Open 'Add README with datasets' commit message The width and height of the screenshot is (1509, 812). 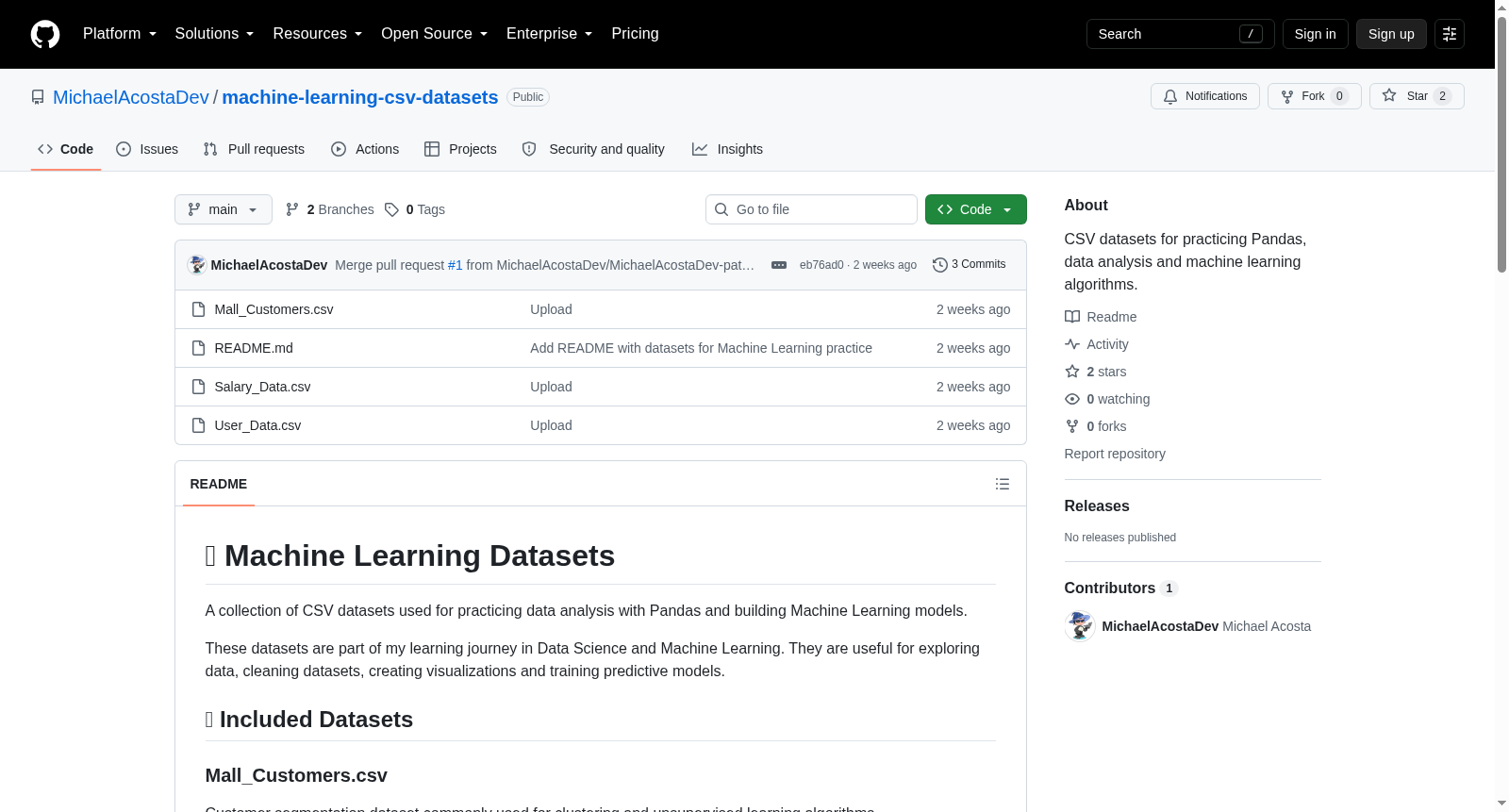coord(701,348)
